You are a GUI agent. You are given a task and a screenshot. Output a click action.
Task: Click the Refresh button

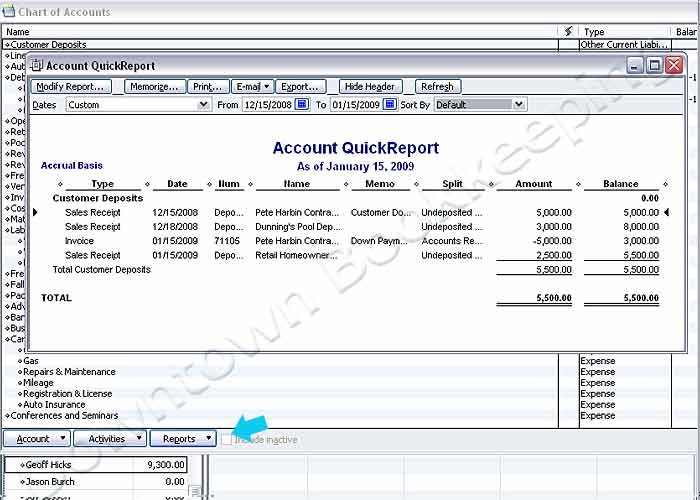point(438,87)
